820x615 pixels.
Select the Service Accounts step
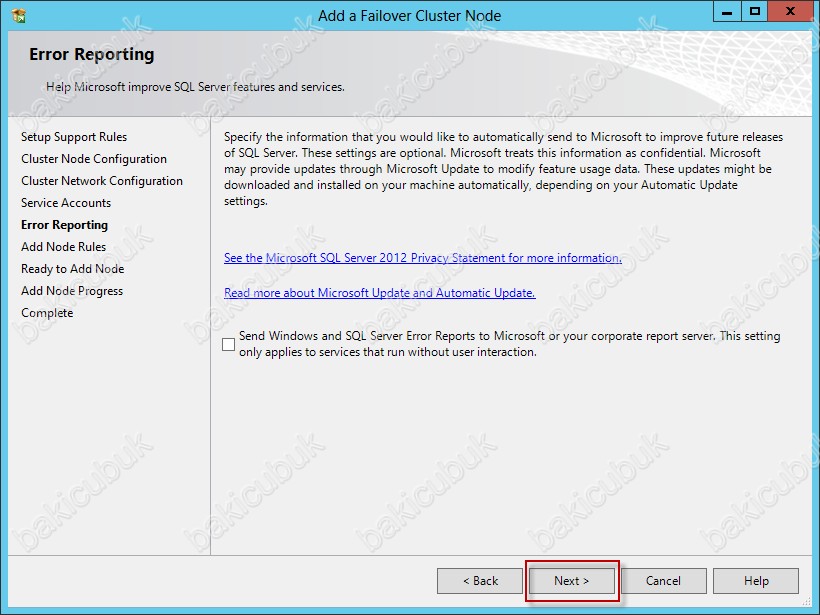[x=66, y=203]
